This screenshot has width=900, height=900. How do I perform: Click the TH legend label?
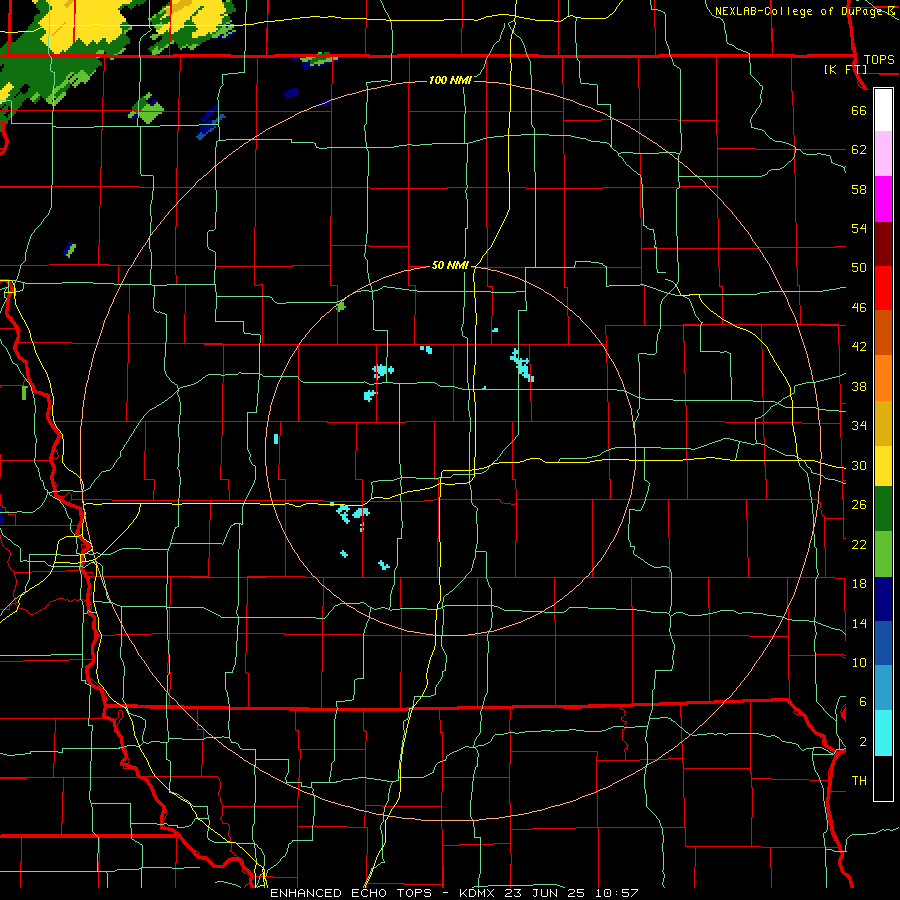(859, 781)
